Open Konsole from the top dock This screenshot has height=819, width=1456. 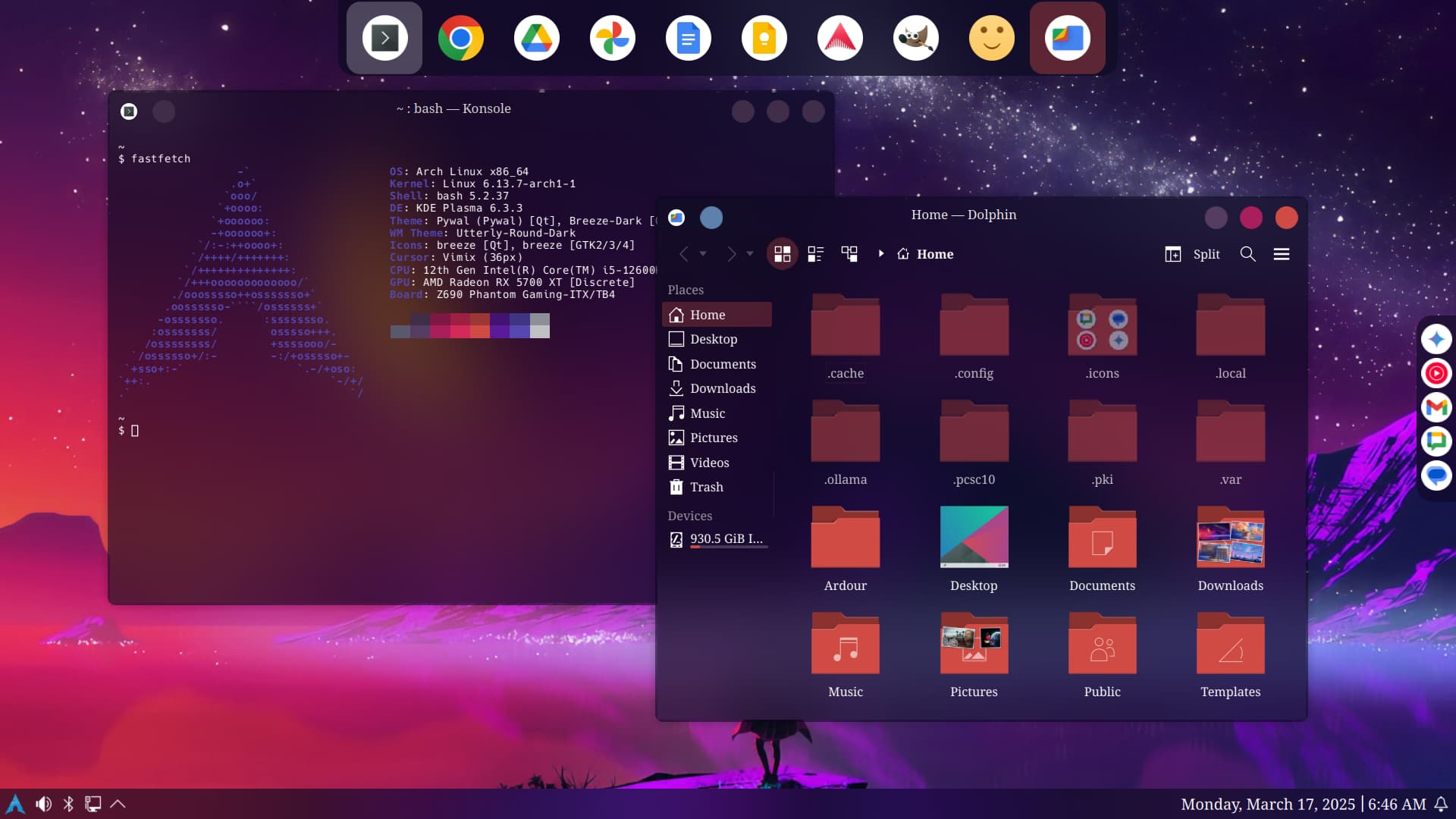pos(384,38)
